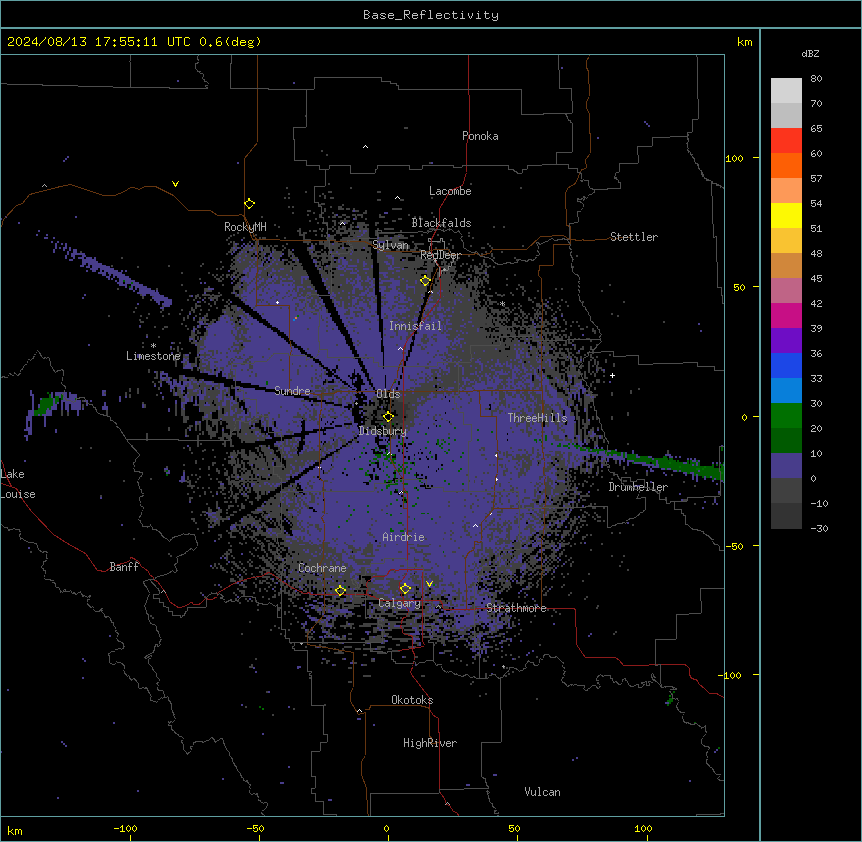Screen dimensions: 862x842
Task: Click the purple radar streak northwest of Limestone
Action: coord(104,268)
